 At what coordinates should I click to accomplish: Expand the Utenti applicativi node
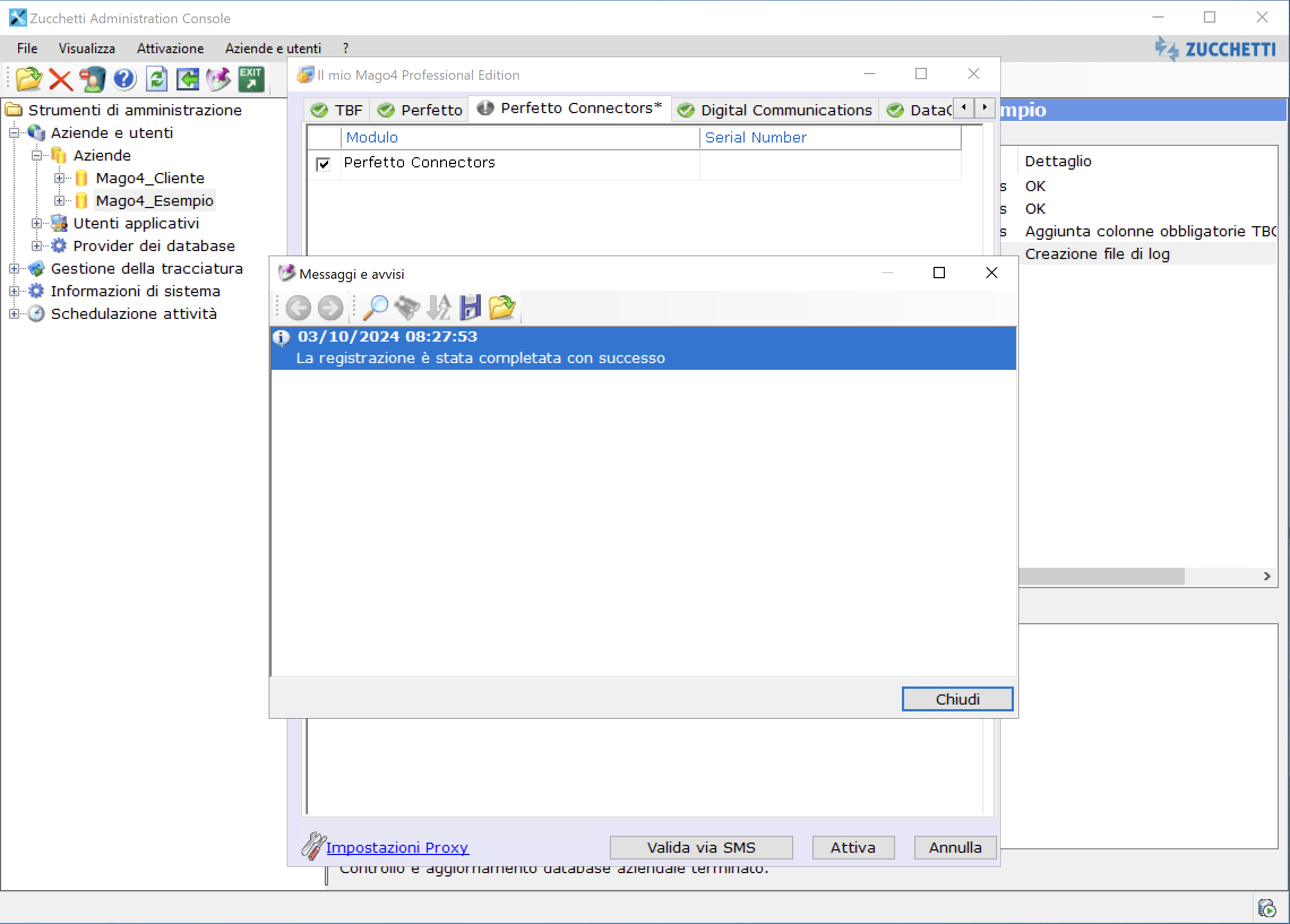37,223
